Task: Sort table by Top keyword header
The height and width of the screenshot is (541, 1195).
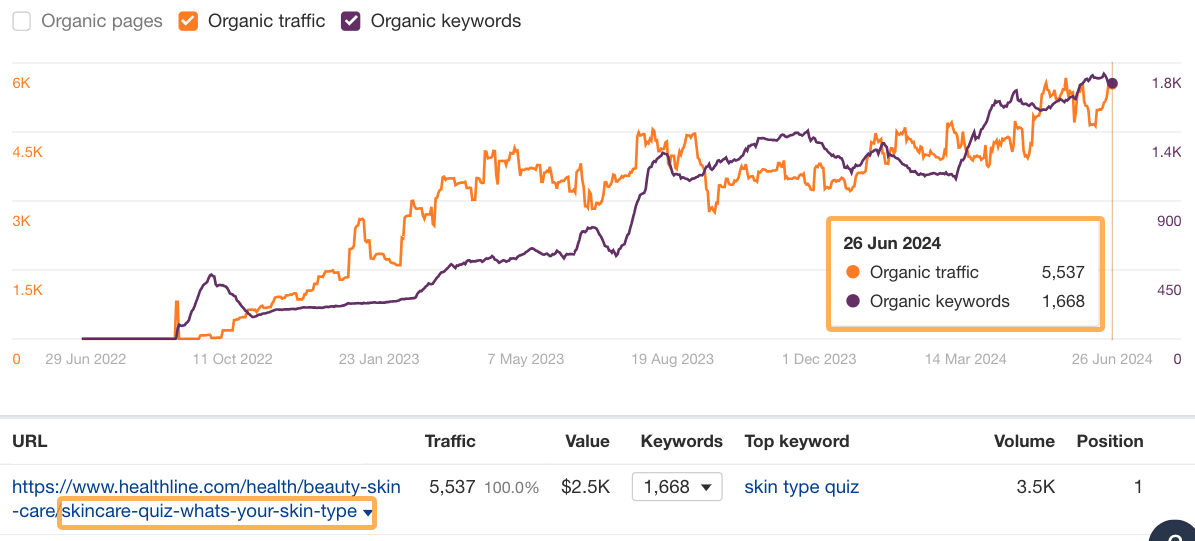Action: (x=797, y=441)
